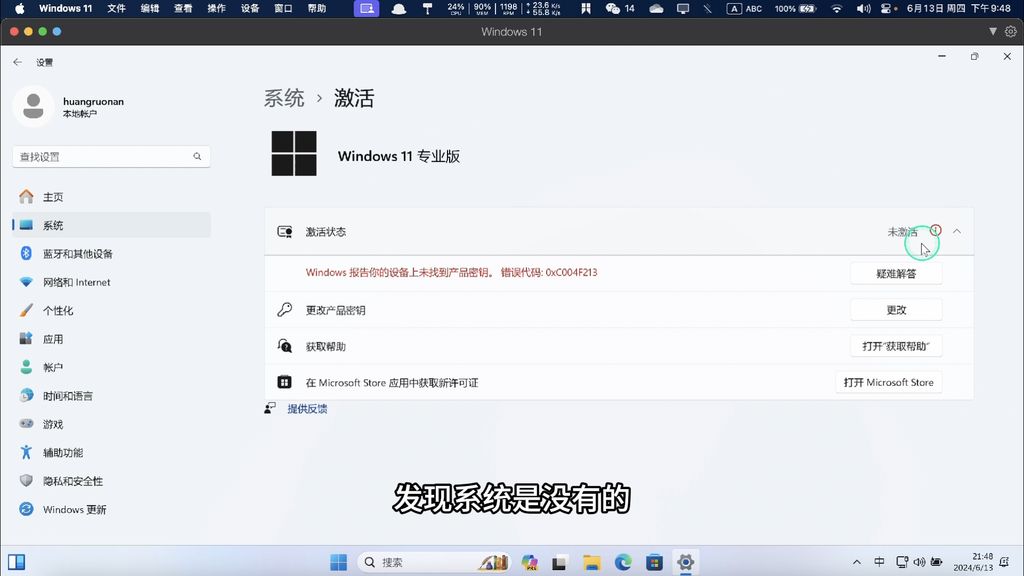Click the tray volume speaker icon
This screenshot has width=1024, height=576.
920,562
